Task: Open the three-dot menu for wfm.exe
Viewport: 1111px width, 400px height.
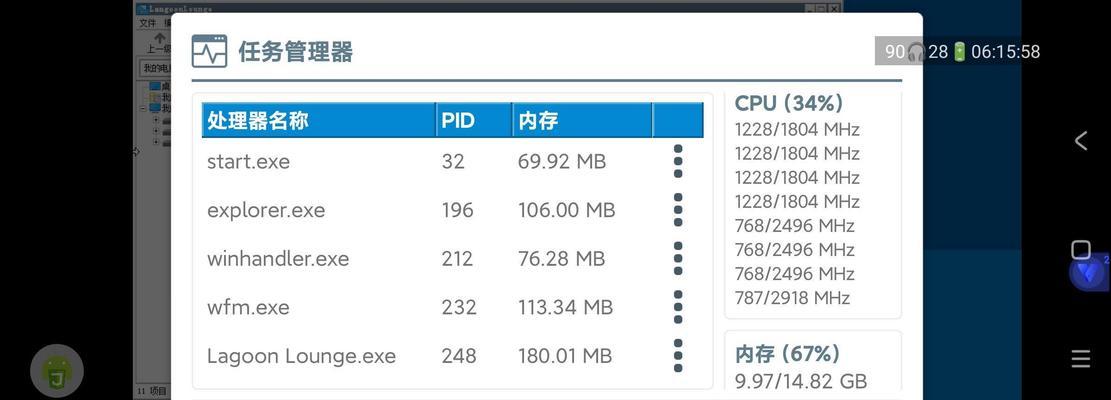Action: (x=678, y=307)
